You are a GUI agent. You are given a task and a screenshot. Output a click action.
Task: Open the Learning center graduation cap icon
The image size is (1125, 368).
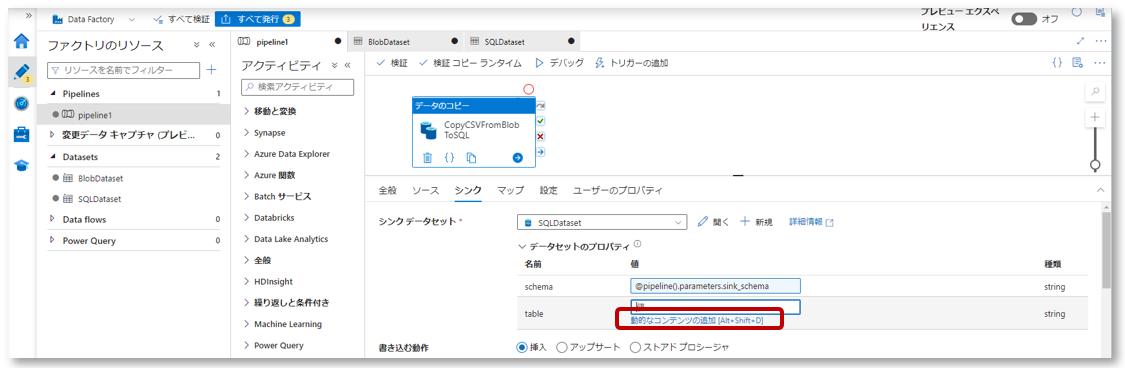[22, 165]
